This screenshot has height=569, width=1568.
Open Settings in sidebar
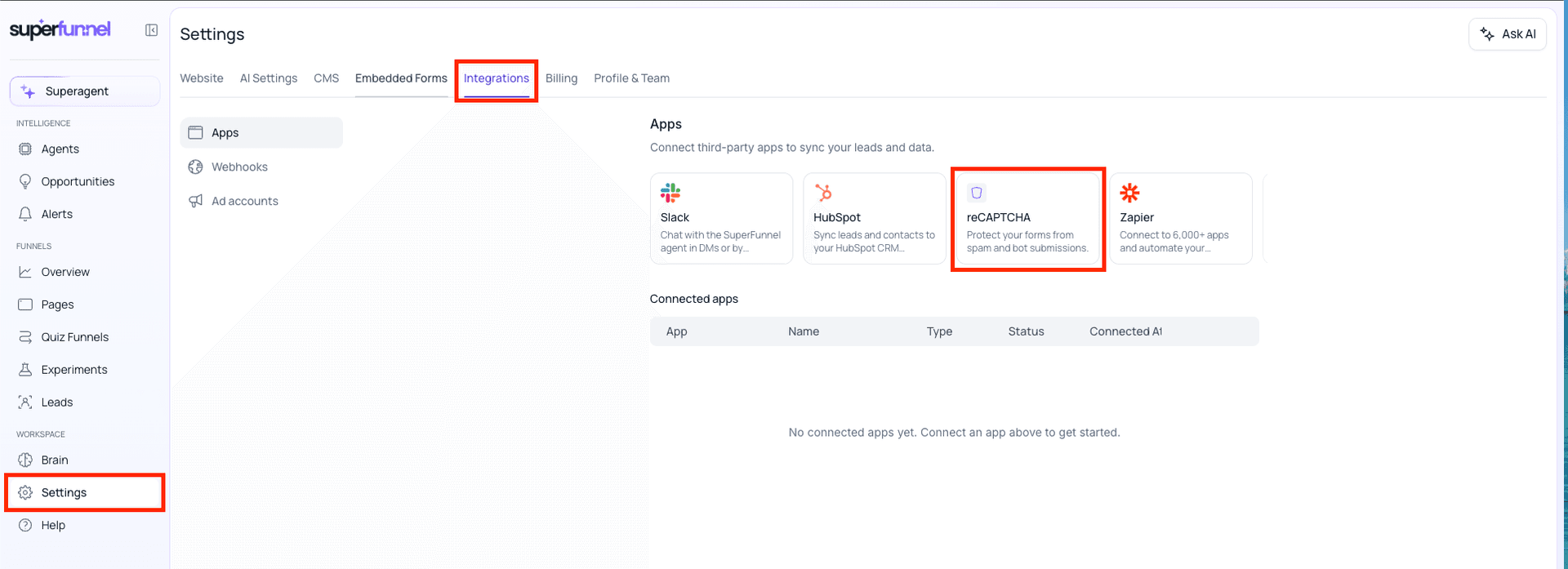pos(85,492)
